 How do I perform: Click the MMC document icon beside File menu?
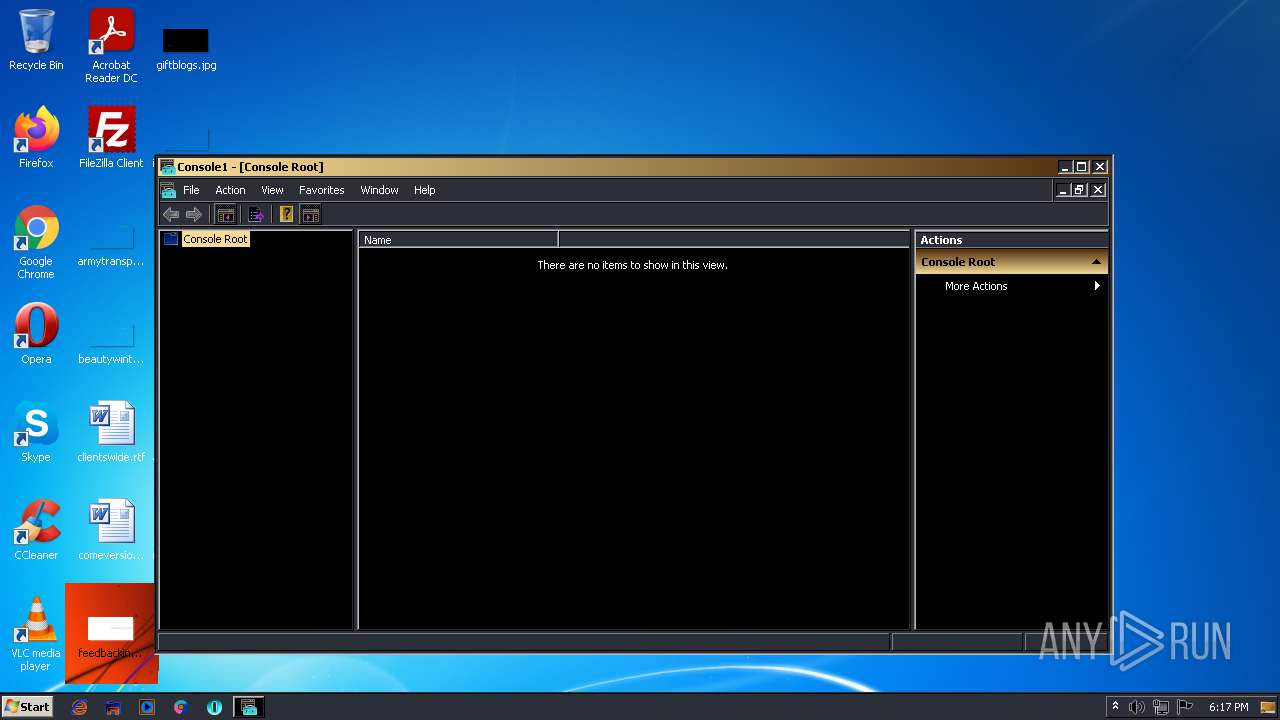pyautogui.click(x=168, y=190)
